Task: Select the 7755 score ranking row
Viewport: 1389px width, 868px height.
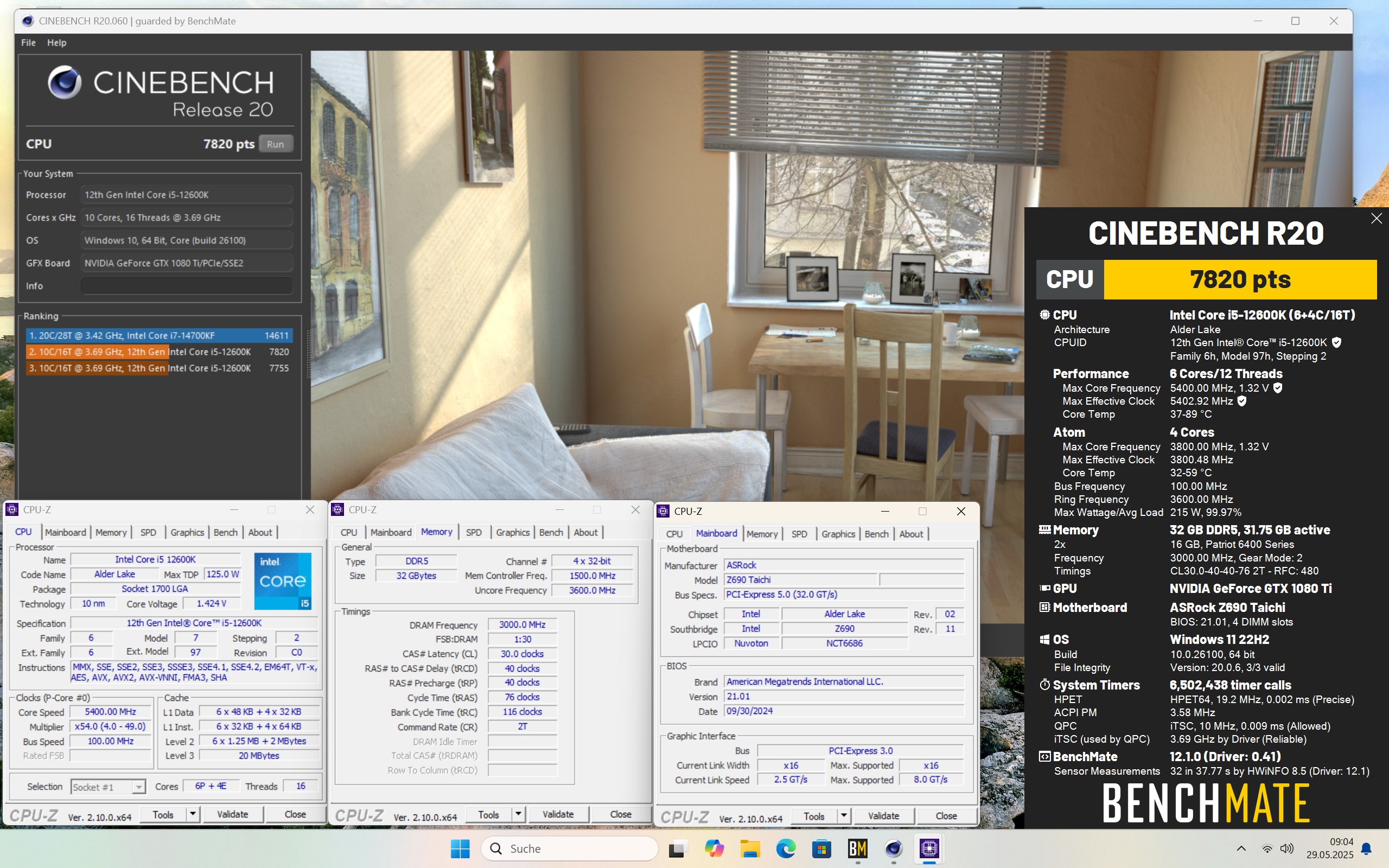Action: point(159,368)
